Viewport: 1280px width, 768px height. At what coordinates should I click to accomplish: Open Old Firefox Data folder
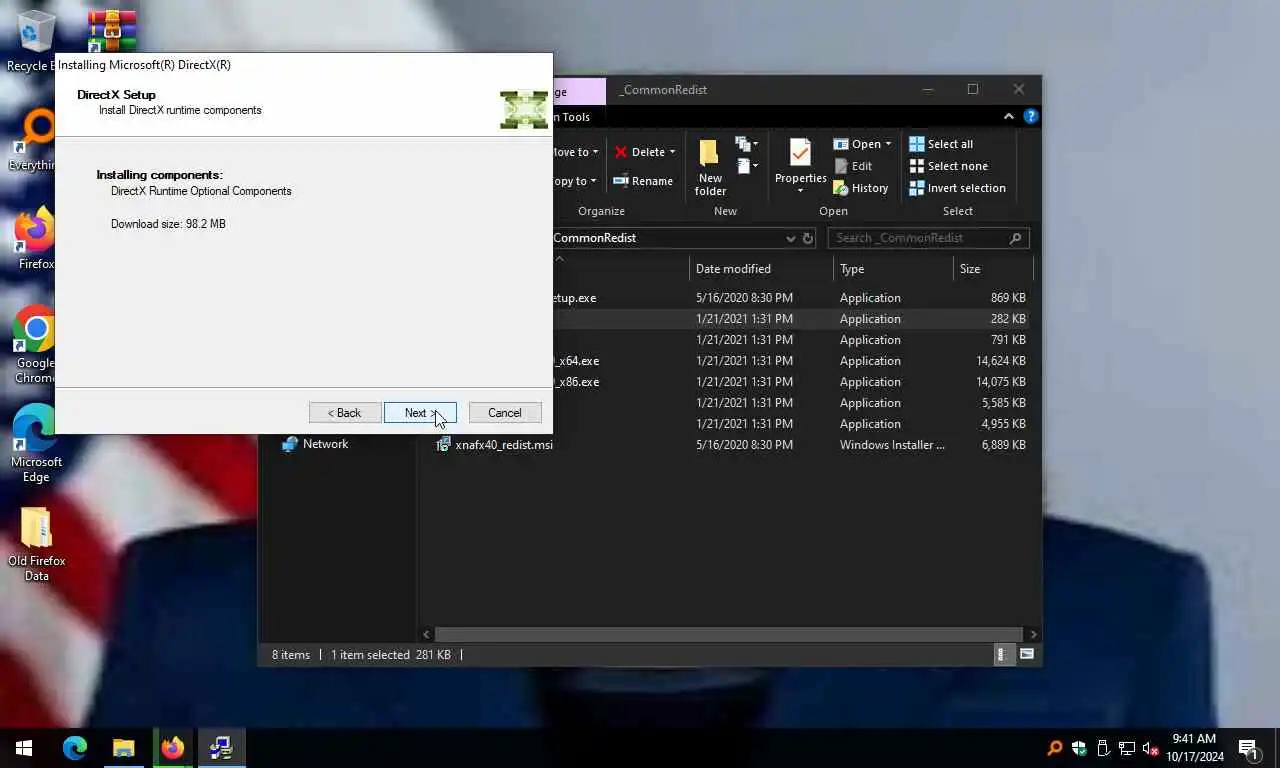pyautogui.click(x=36, y=545)
